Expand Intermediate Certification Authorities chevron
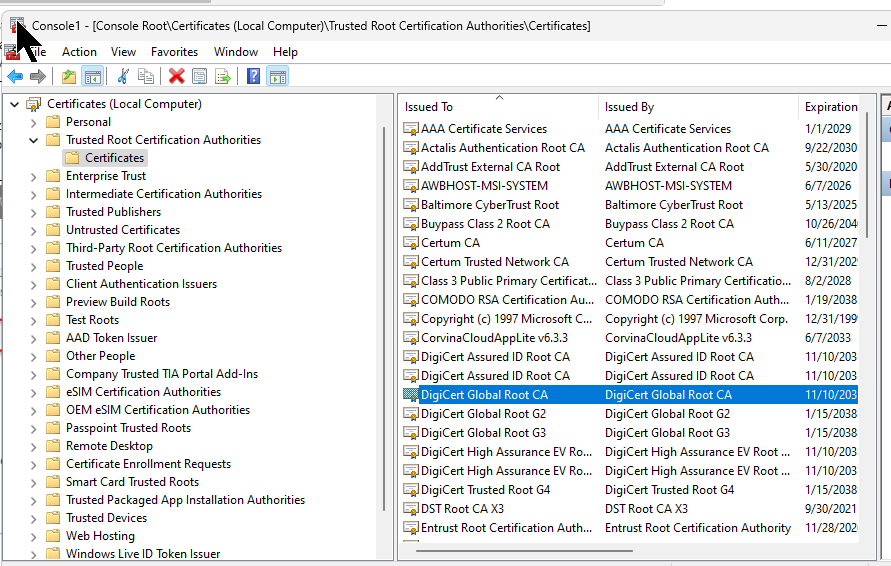Screen dimensions: 891x566 click(34, 195)
